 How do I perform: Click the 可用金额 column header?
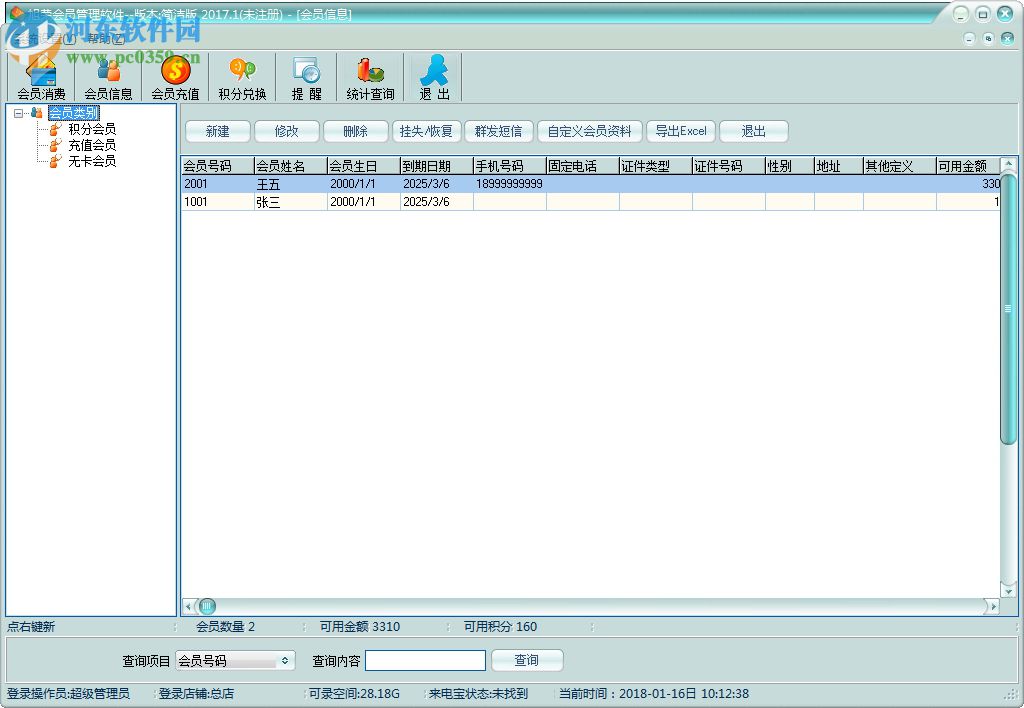[968, 166]
